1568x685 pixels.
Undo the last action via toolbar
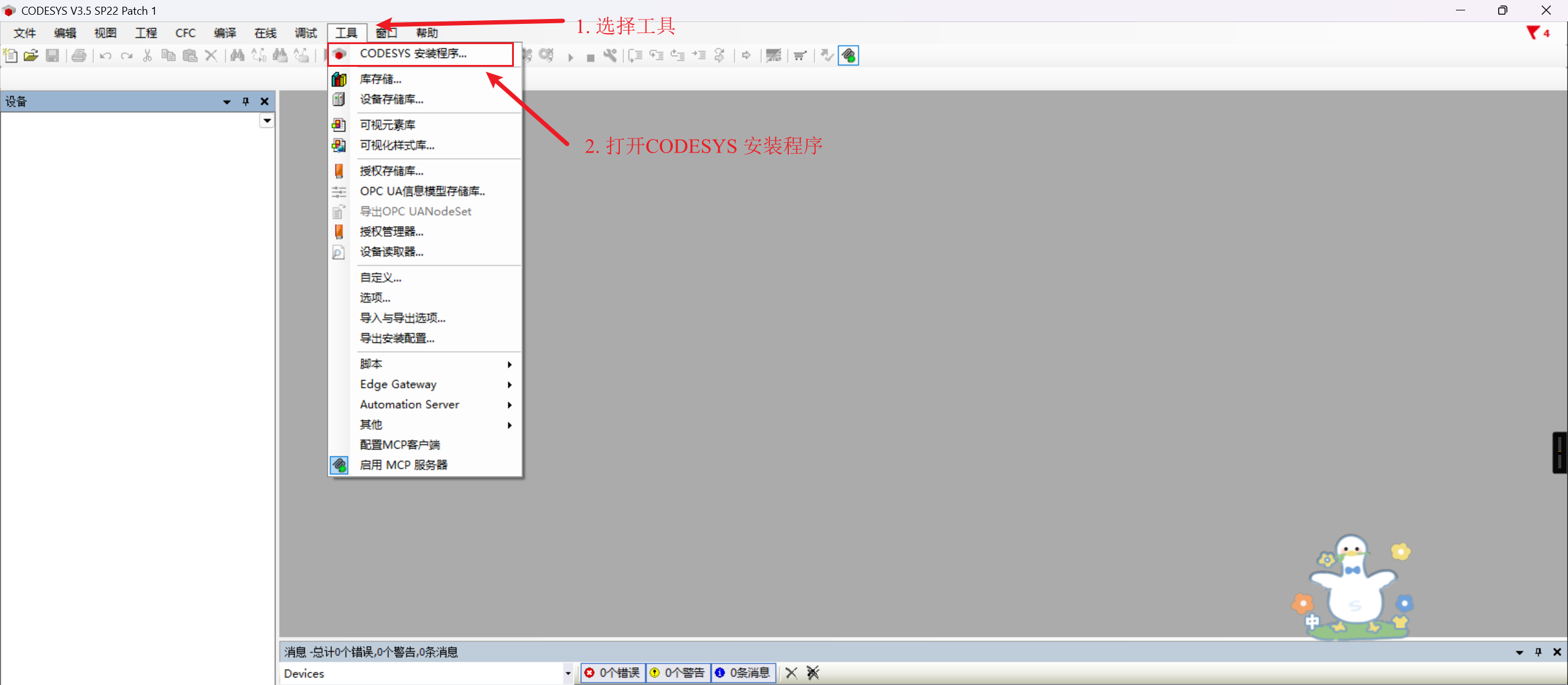point(106,56)
